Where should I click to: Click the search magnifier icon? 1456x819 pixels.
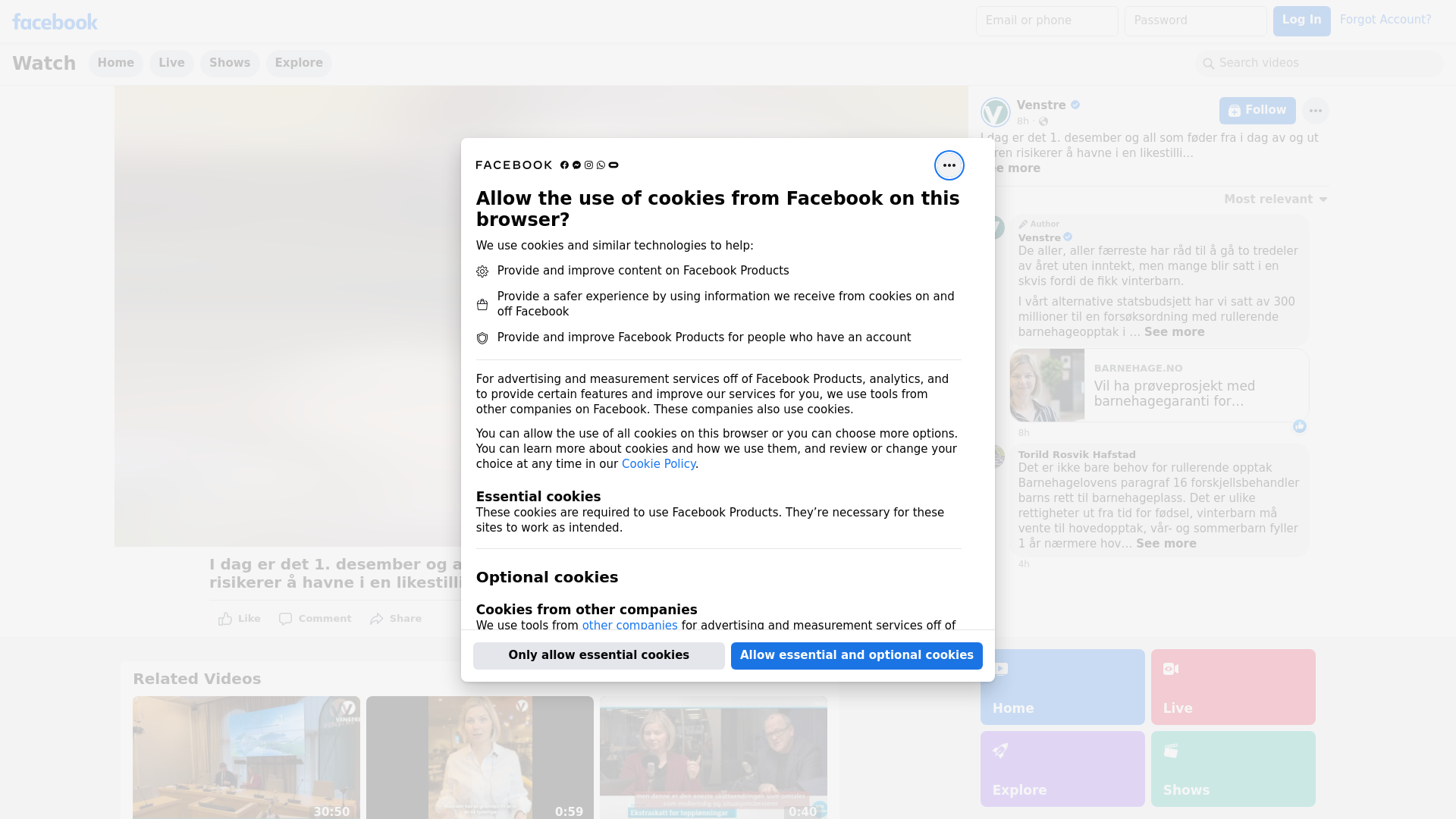click(1209, 64)
